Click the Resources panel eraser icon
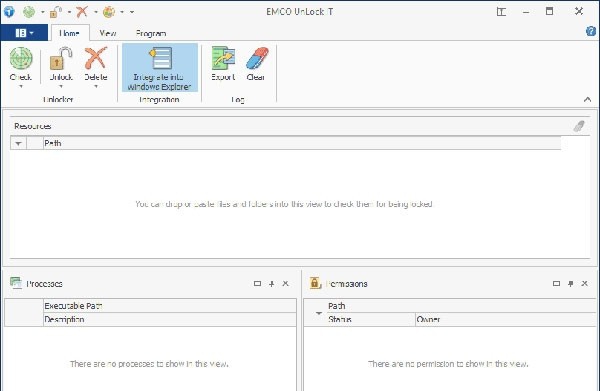600x391 pixels. coord(579,126)
